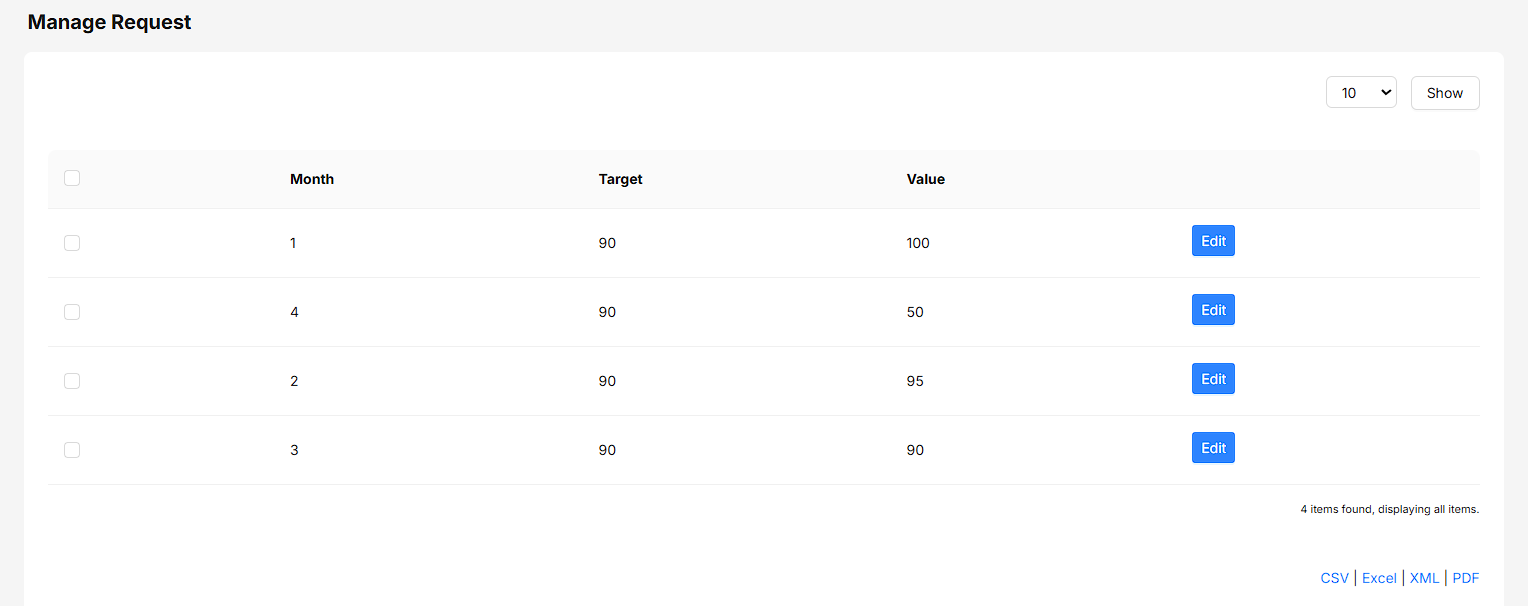Export table as Excel
Image resolution: width=1528 pixels, height=606 pixels.
pos(1379,578)
